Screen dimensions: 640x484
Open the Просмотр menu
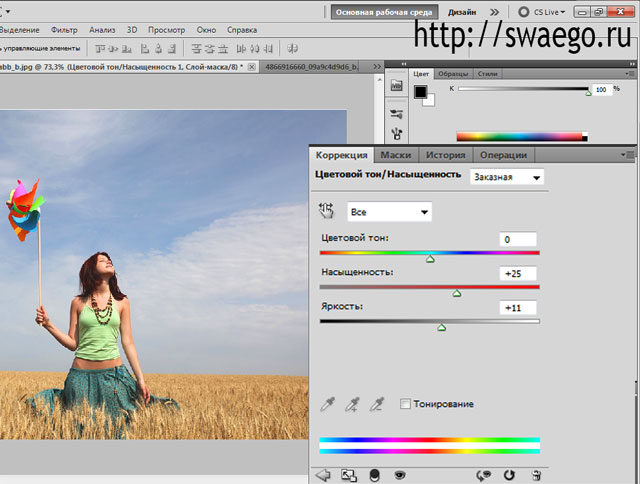(166, 30)
